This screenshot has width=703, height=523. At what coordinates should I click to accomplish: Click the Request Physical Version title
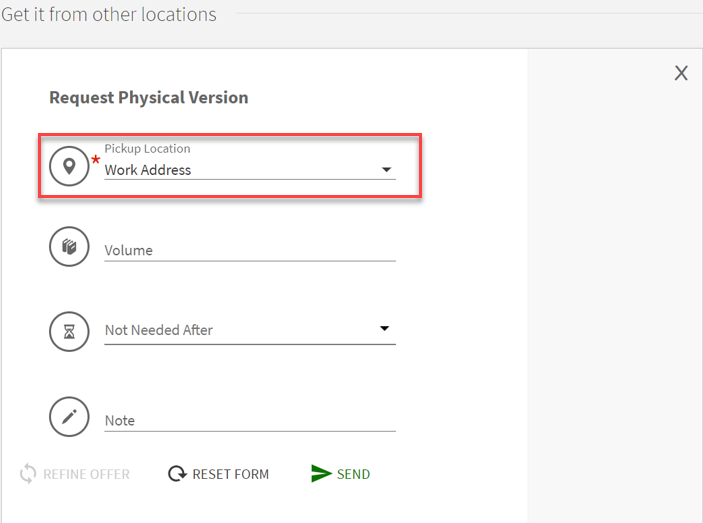pyautogui.click(x=148, y=98)
